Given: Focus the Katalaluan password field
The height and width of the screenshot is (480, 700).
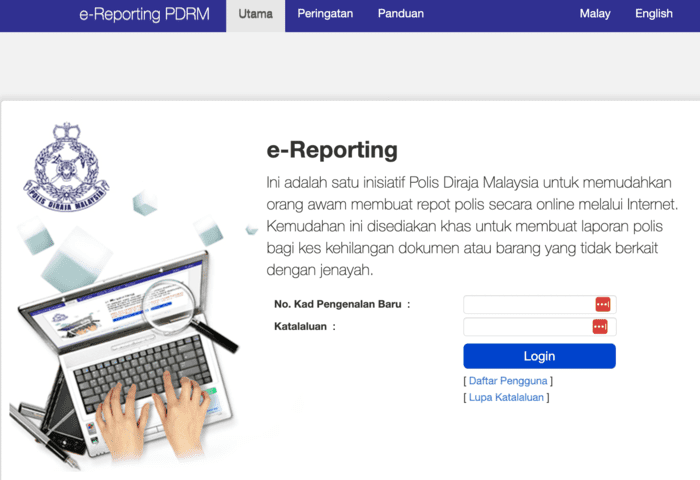Looking at the screenshot, I should coord(528,326).
